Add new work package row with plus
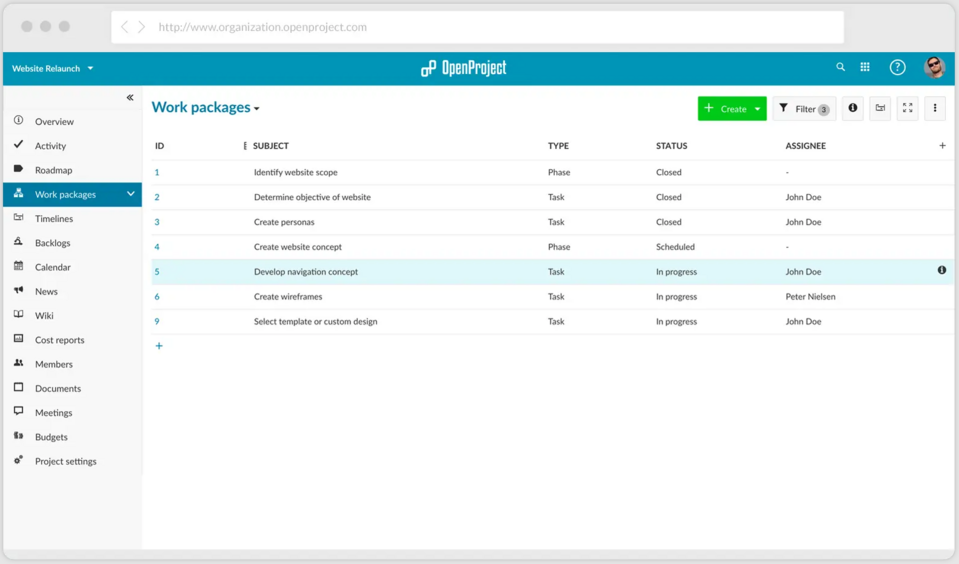The width and height of the screenshot is (959, 564). (159, 346)
